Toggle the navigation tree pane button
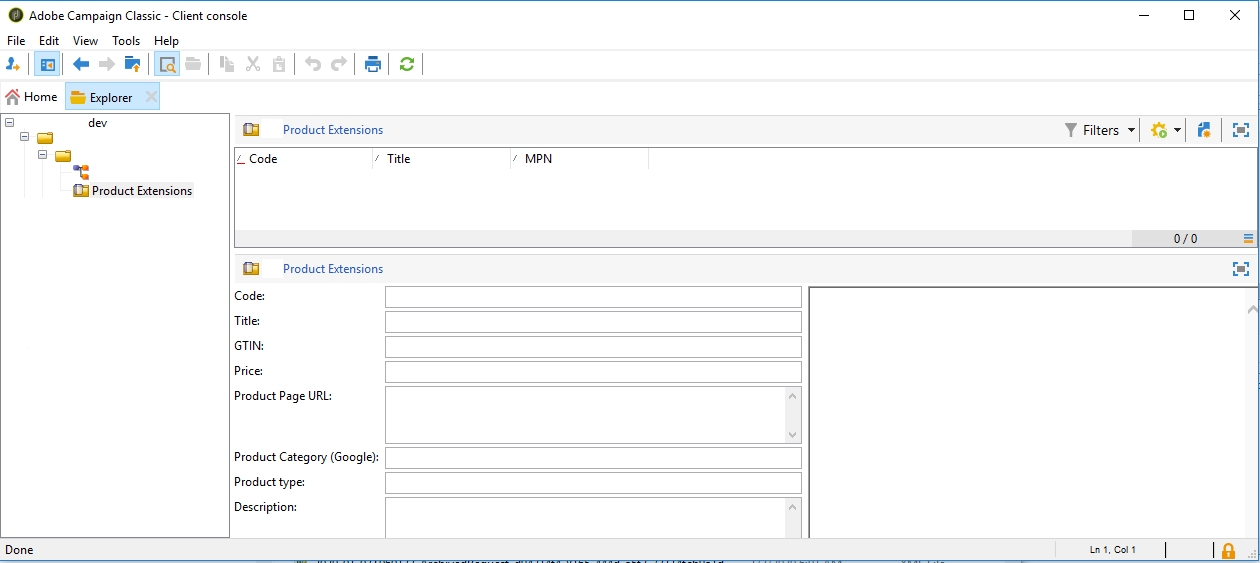Viewport: 1260px width, 563px height. (46, 65)
